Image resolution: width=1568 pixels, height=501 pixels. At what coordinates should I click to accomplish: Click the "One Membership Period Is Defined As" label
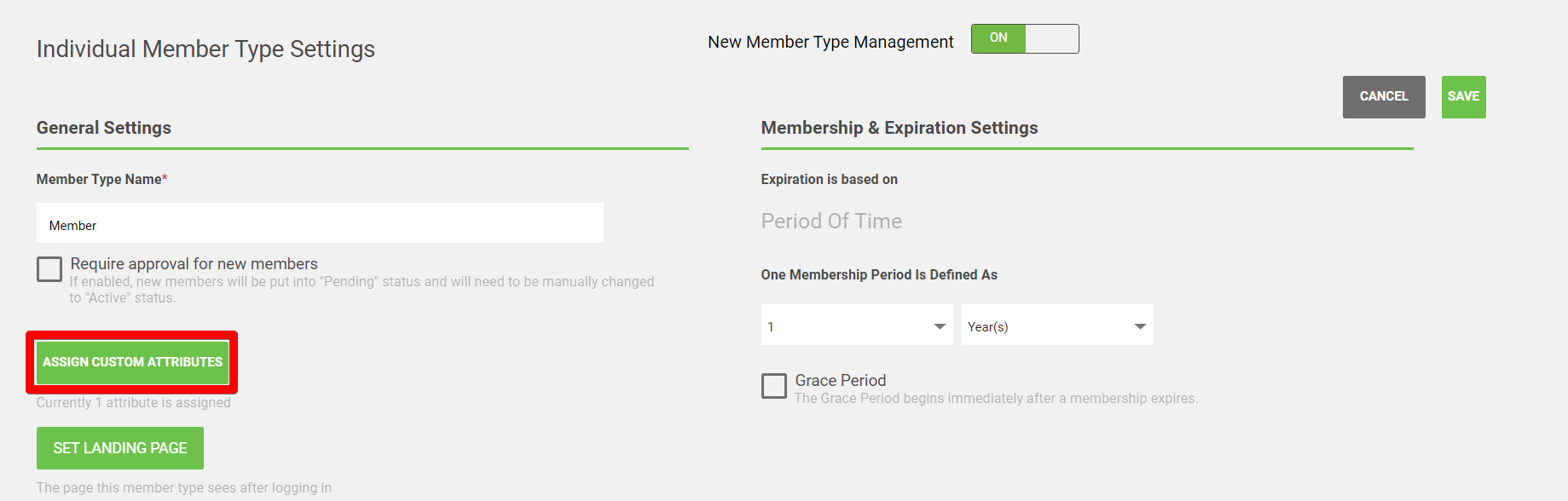[879, 275]
